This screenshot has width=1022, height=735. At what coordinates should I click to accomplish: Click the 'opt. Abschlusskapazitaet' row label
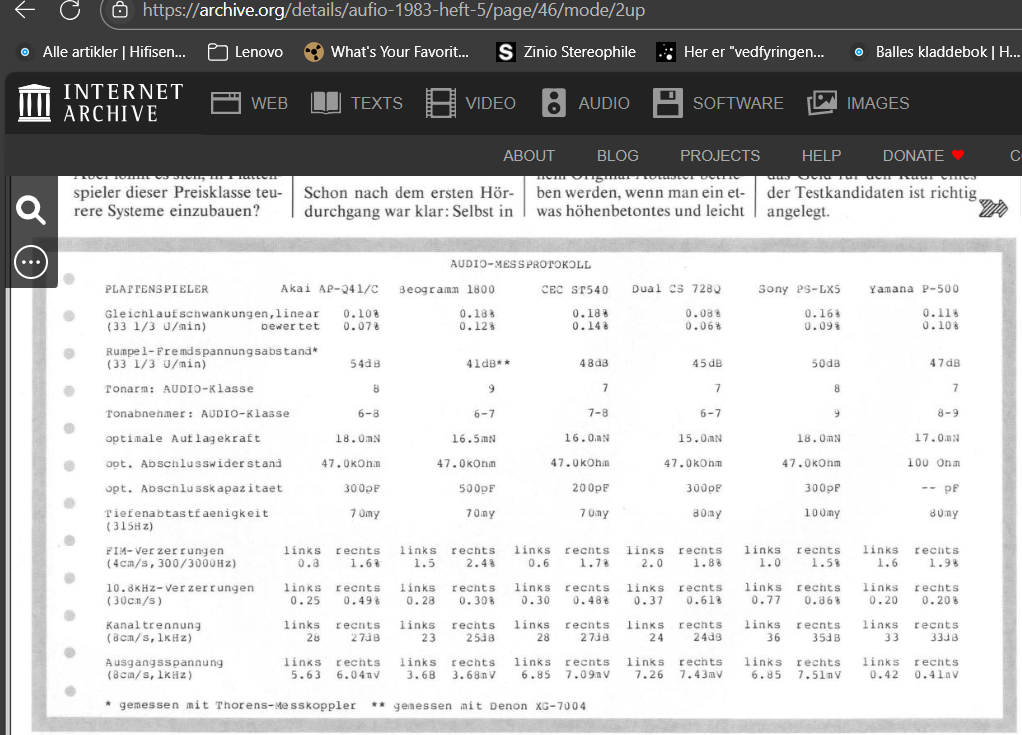(194, 488)
